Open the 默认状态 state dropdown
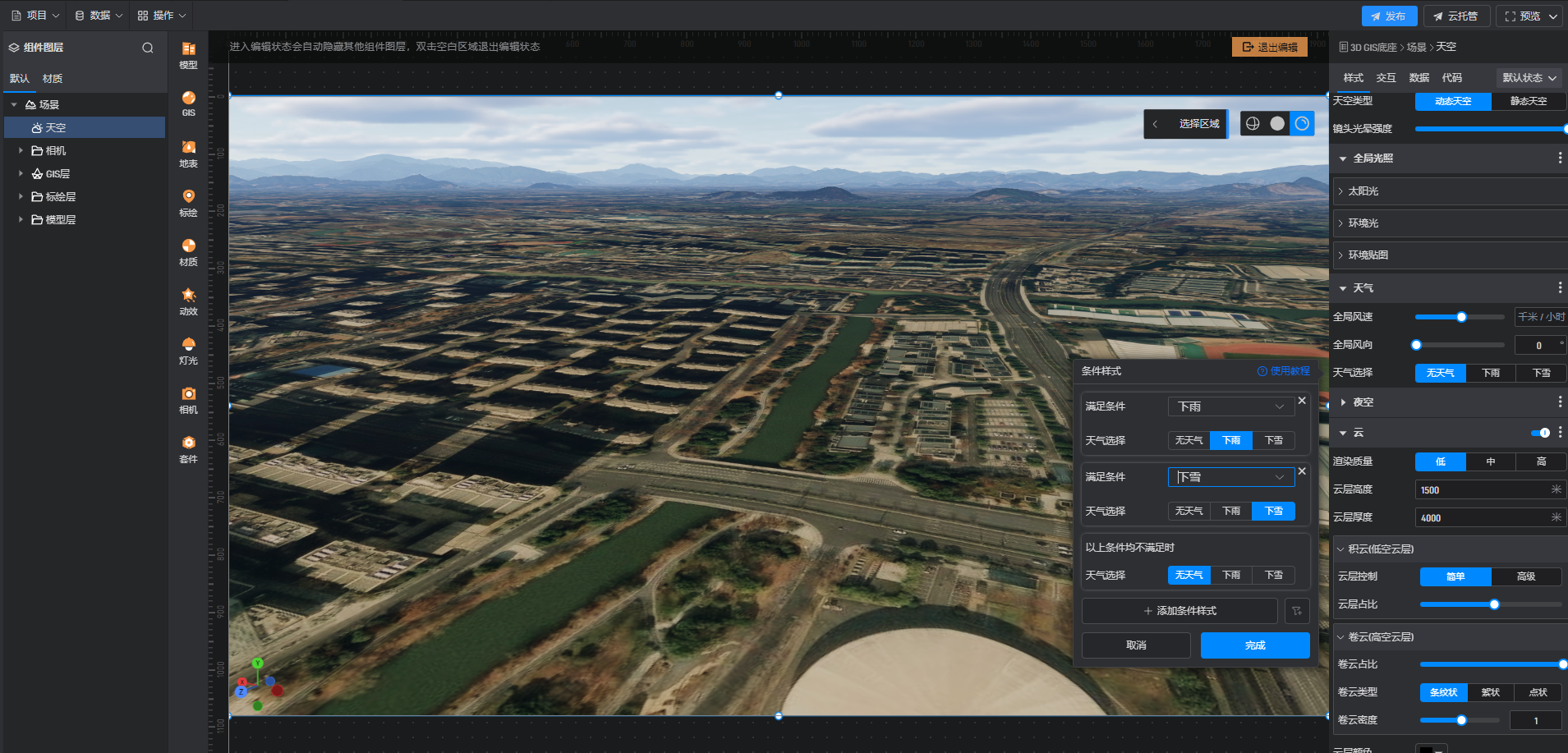 [1529, 78]
